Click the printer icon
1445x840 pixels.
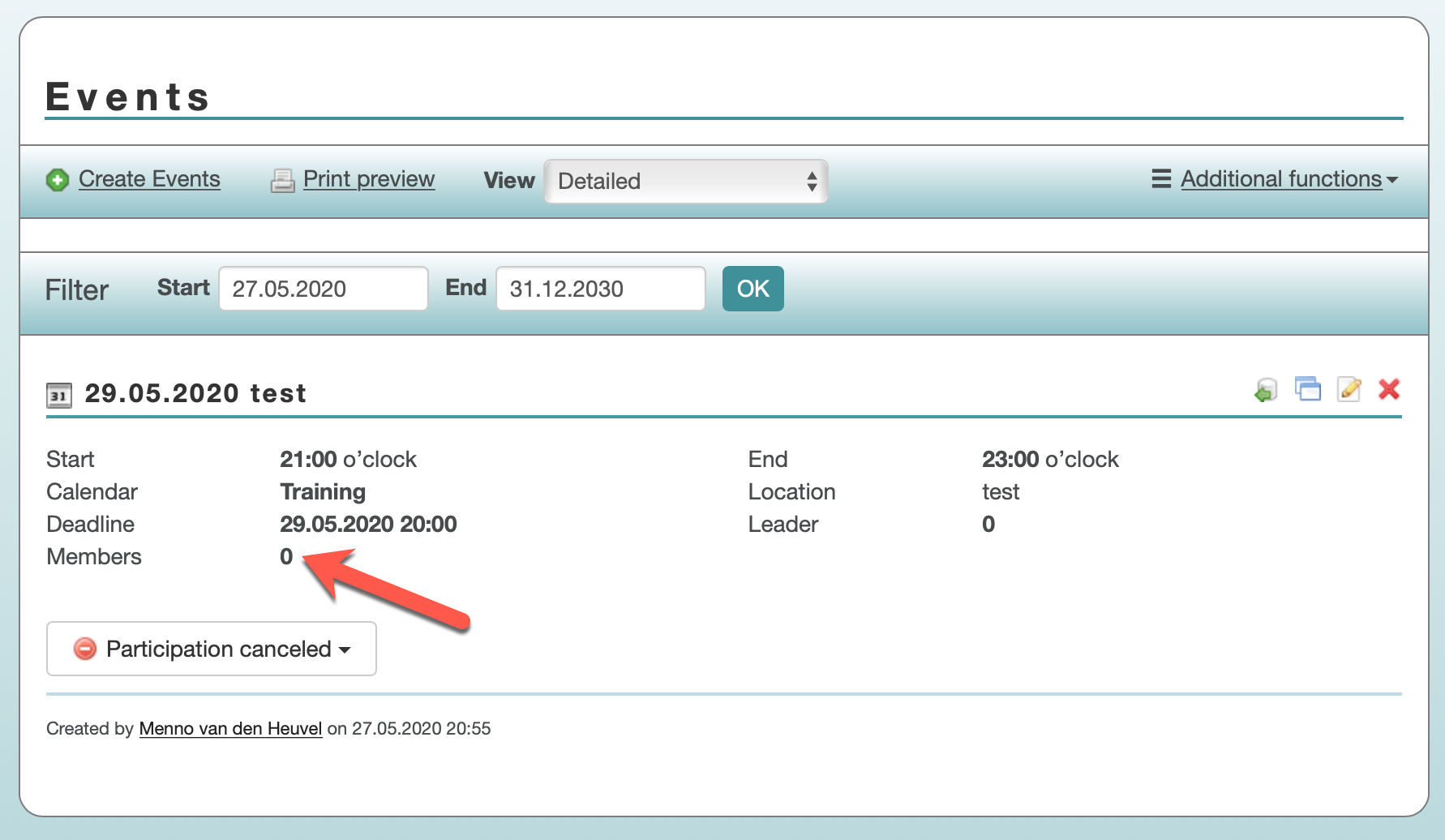[x=282, y=180]
